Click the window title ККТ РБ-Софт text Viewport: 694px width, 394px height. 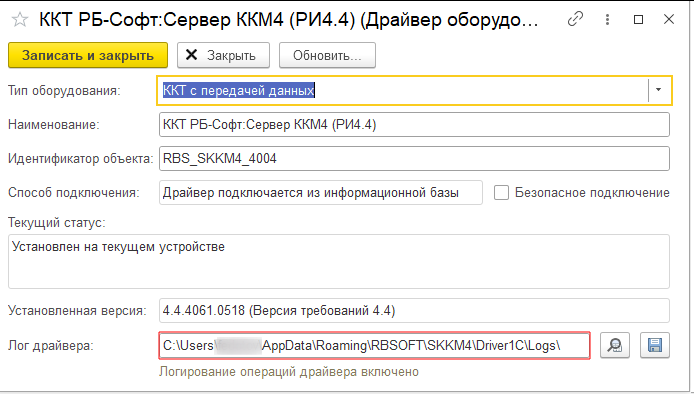pos(289,20)
